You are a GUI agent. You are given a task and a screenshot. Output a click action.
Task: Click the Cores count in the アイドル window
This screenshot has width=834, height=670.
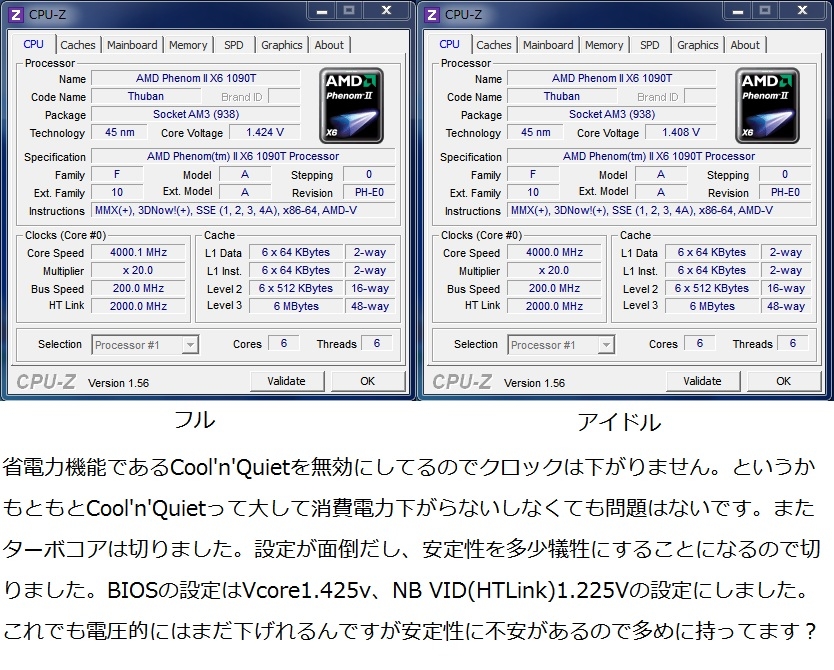pos(699,344)
